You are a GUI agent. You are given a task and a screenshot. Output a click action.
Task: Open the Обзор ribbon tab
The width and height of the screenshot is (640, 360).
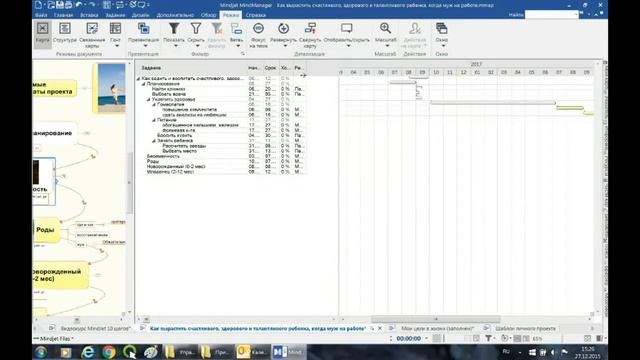coord(208,15)
